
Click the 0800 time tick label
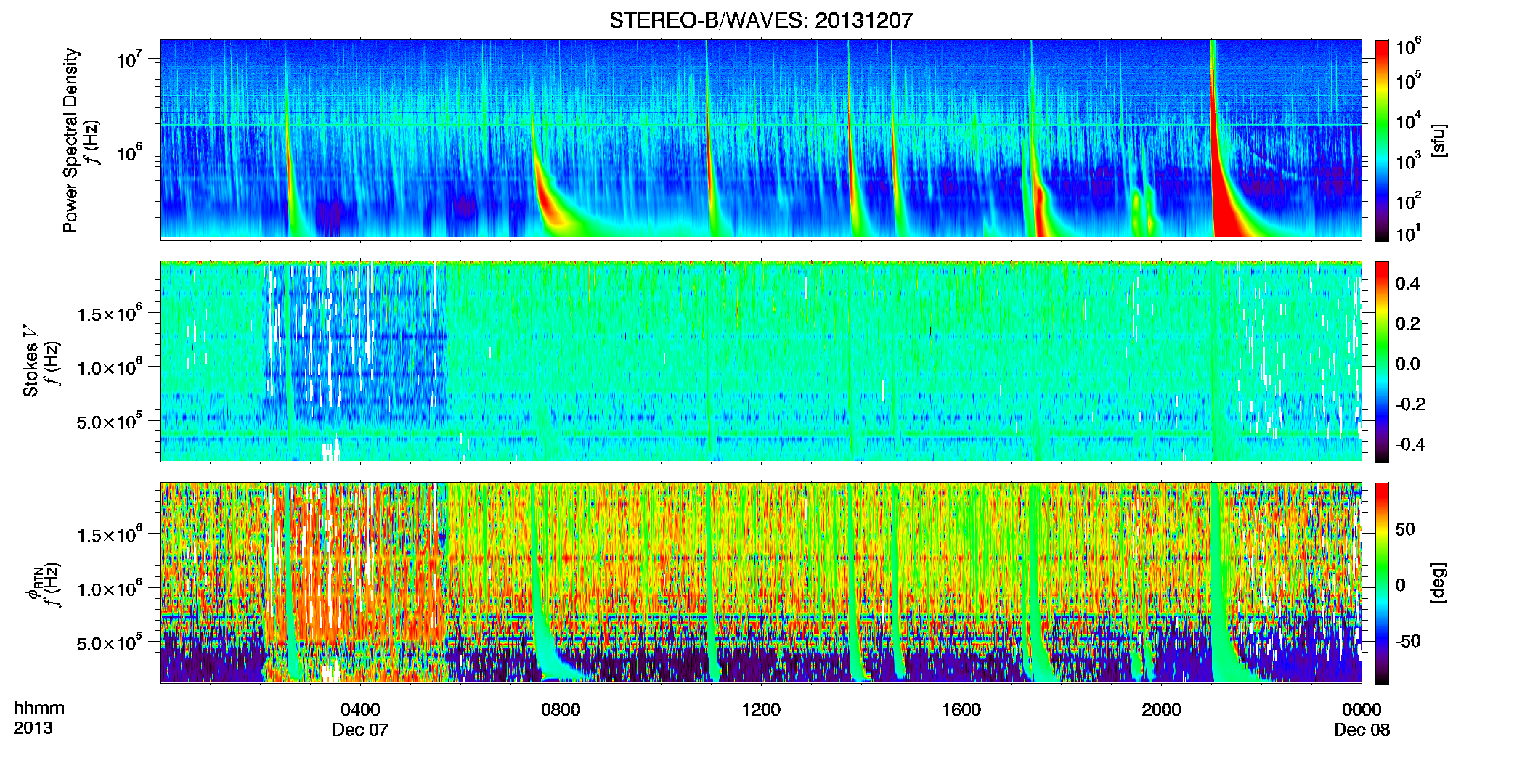point(561,709)
